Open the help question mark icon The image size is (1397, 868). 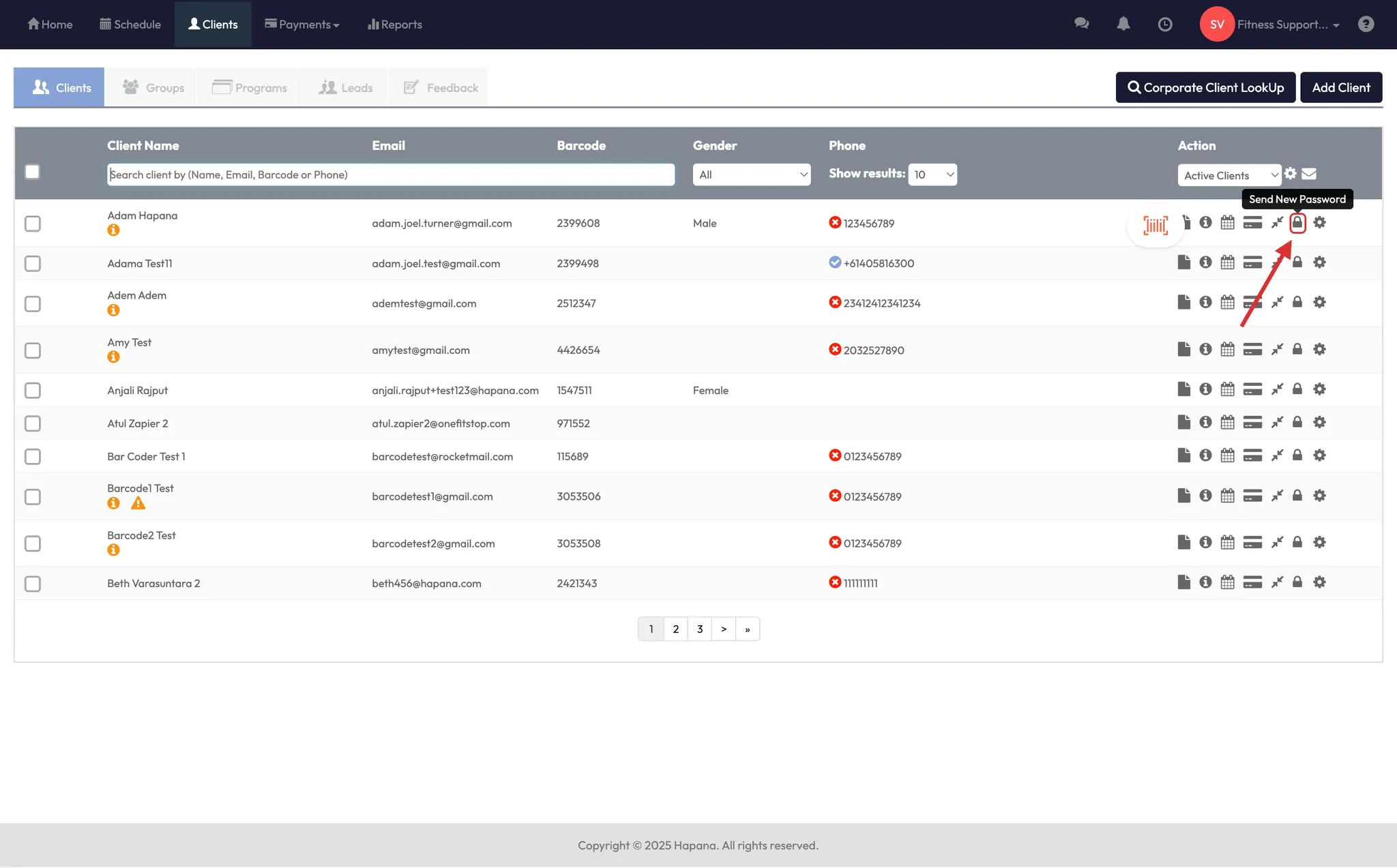1366,25
